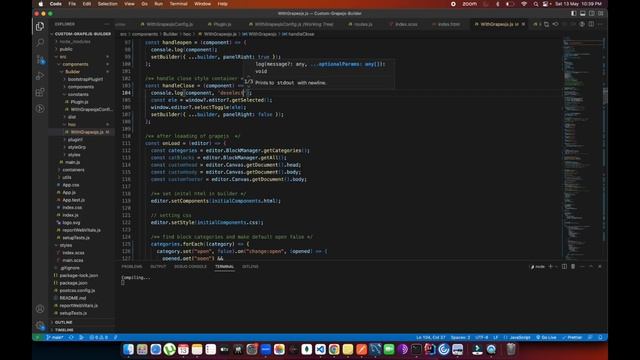Close the bottom panel
This screenshot has height=360, width=640.
pos(600,267)
